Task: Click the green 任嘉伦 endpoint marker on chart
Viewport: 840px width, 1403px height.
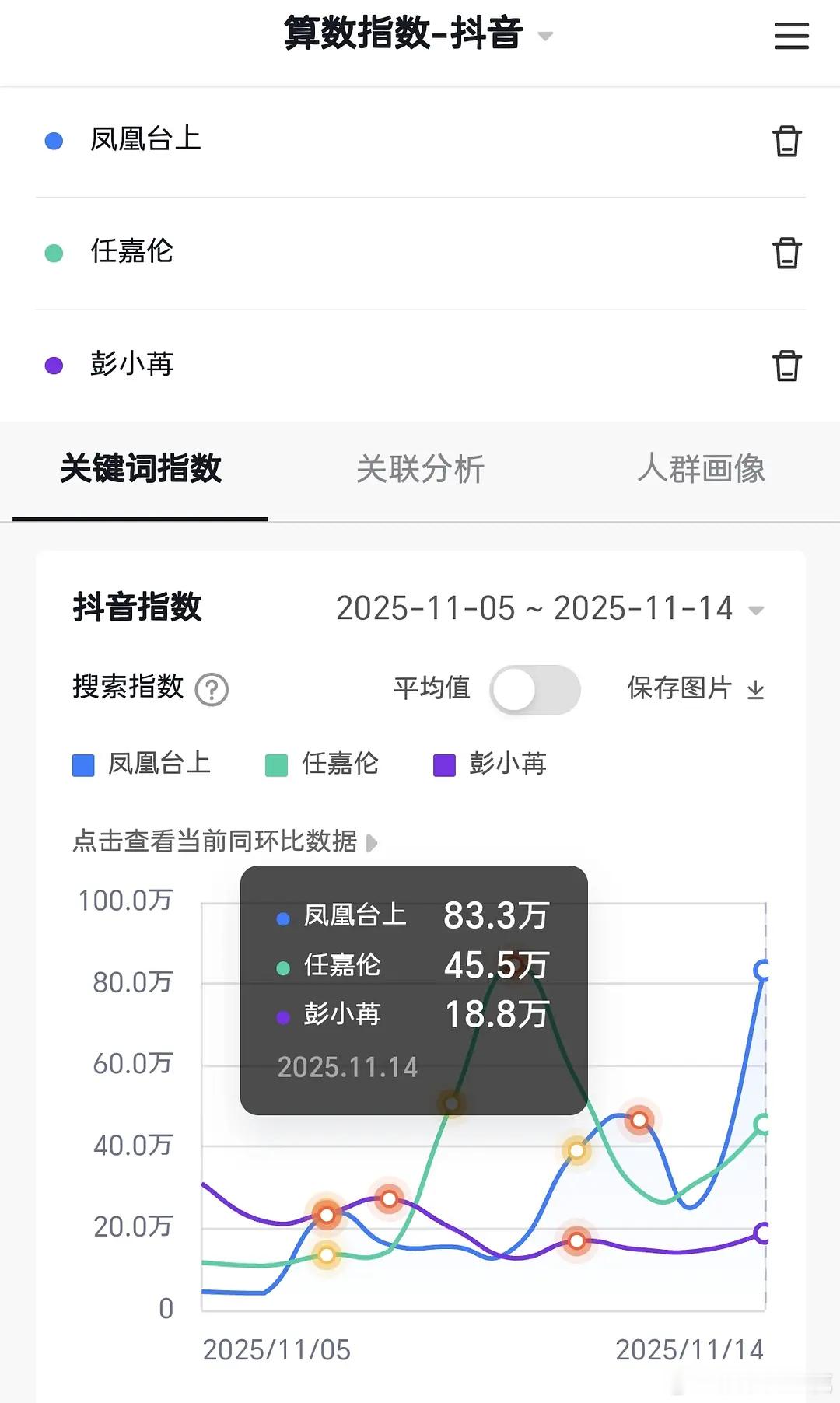Action: 763,1124
